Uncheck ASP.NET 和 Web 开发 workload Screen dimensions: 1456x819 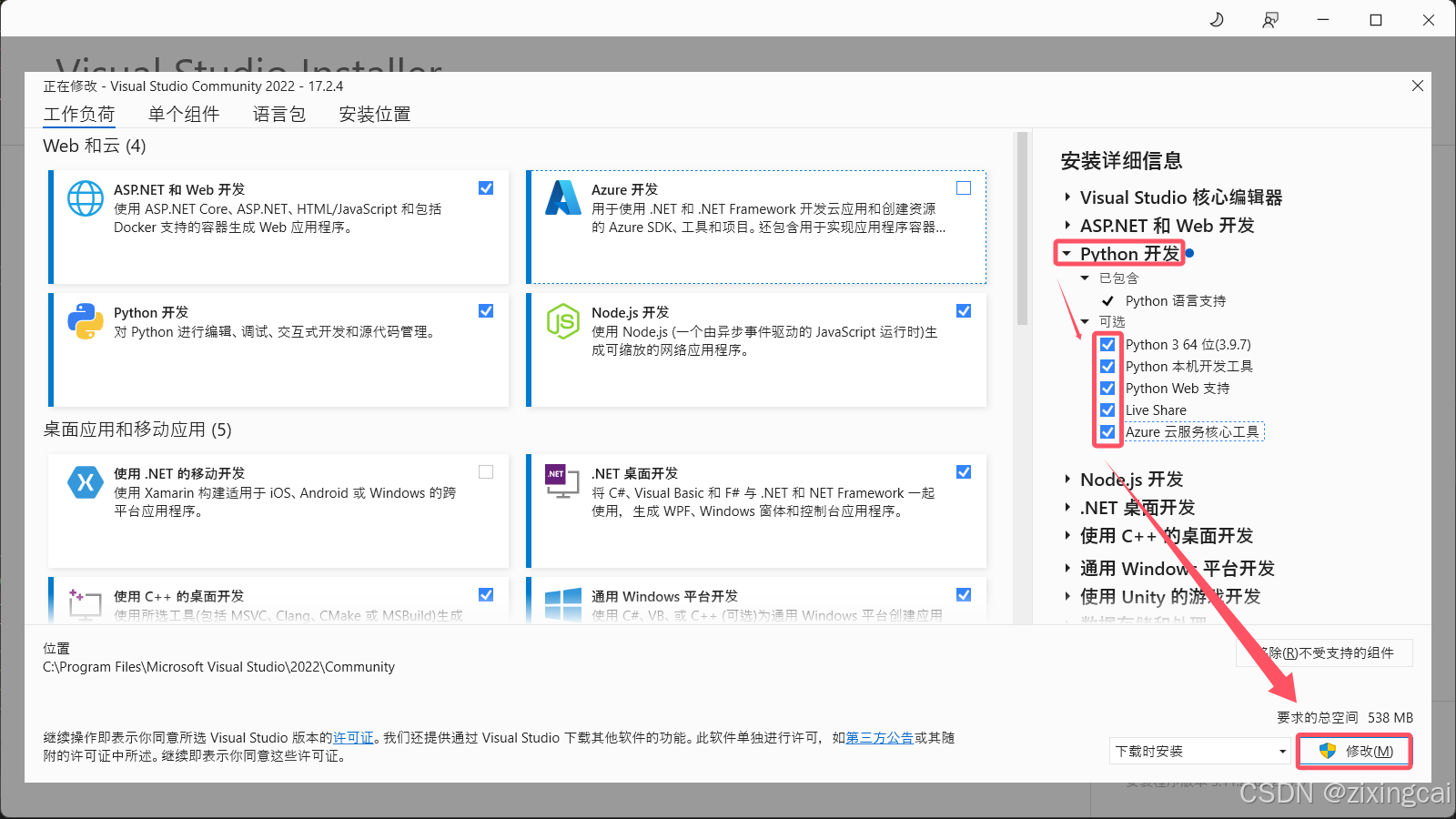tap(486, 188)
